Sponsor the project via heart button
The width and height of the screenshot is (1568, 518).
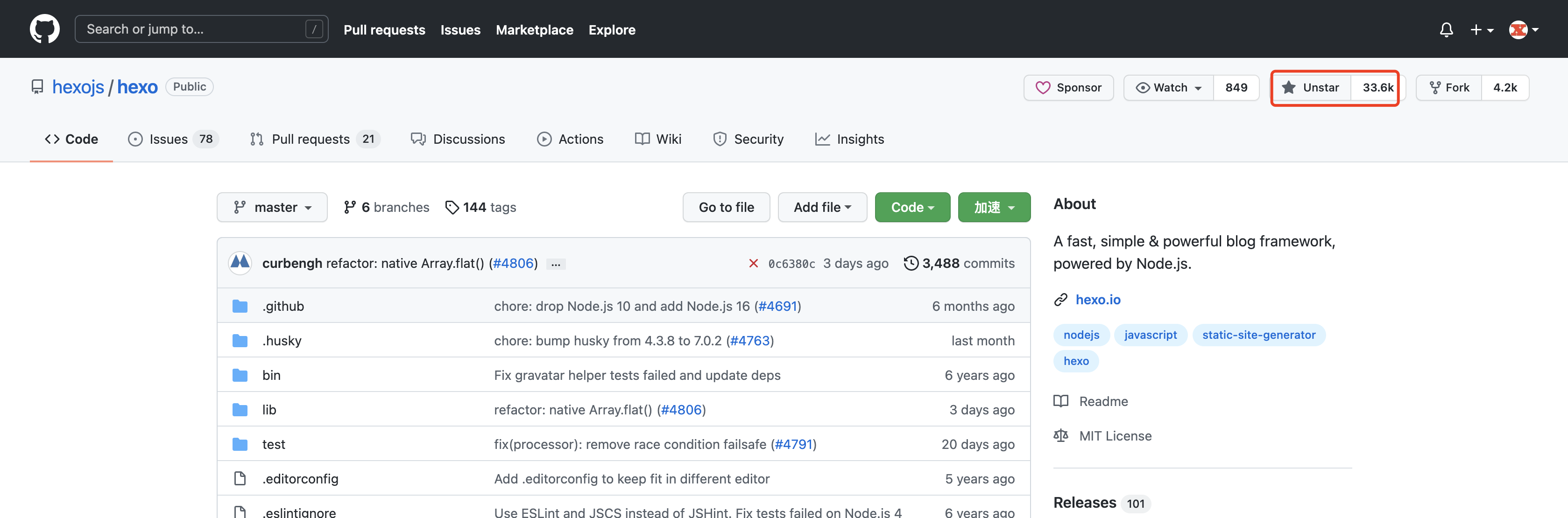tap(1068, 88)
